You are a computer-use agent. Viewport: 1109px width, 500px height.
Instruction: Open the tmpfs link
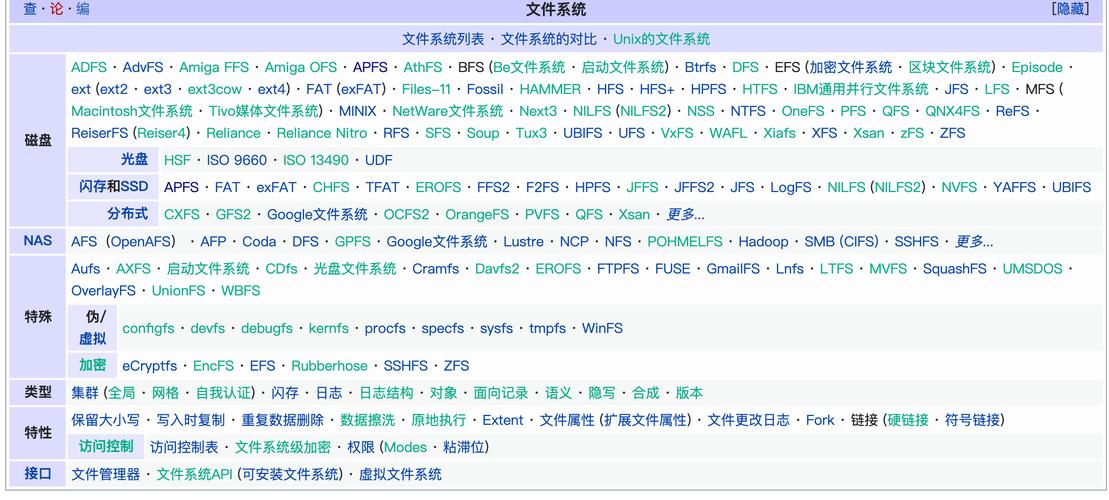coord(547,328)
